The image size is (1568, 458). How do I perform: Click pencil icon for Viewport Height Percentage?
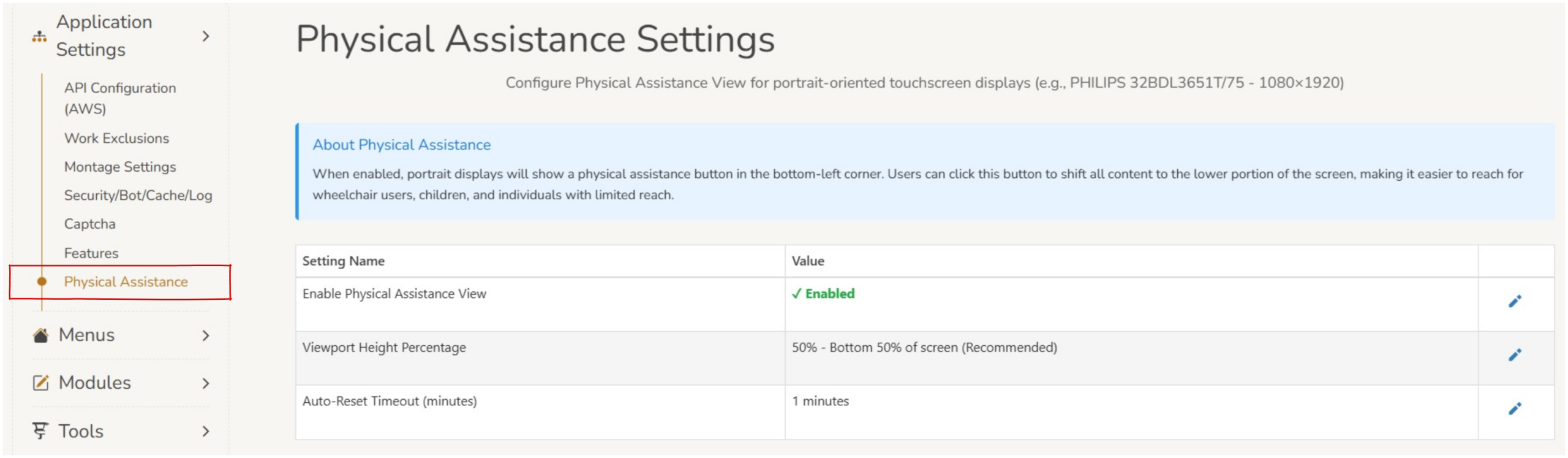[x=1513, y=355]
